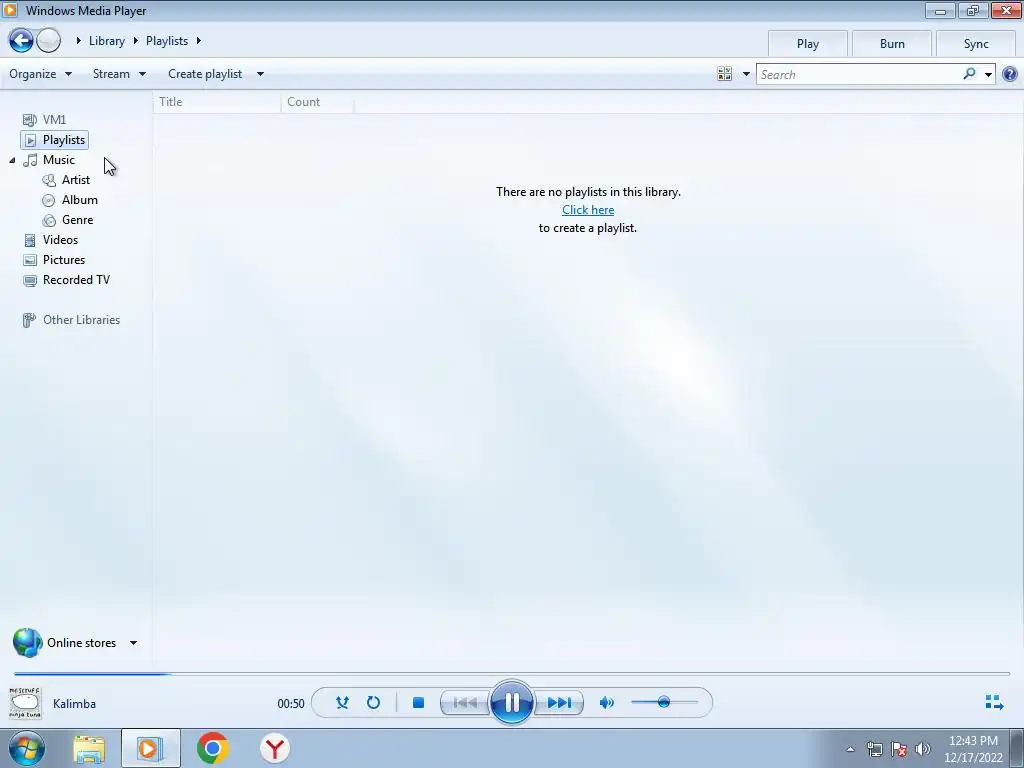Stop the playing track

[419, 703]
